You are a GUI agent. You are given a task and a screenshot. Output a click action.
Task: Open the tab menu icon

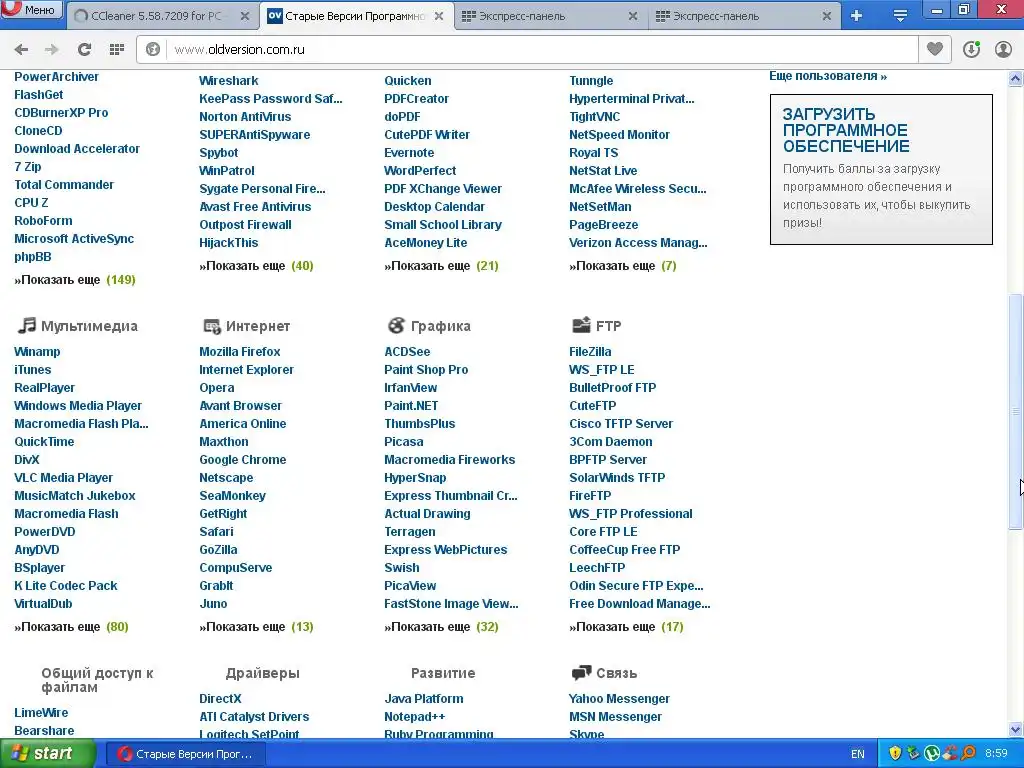pos(900,16)
